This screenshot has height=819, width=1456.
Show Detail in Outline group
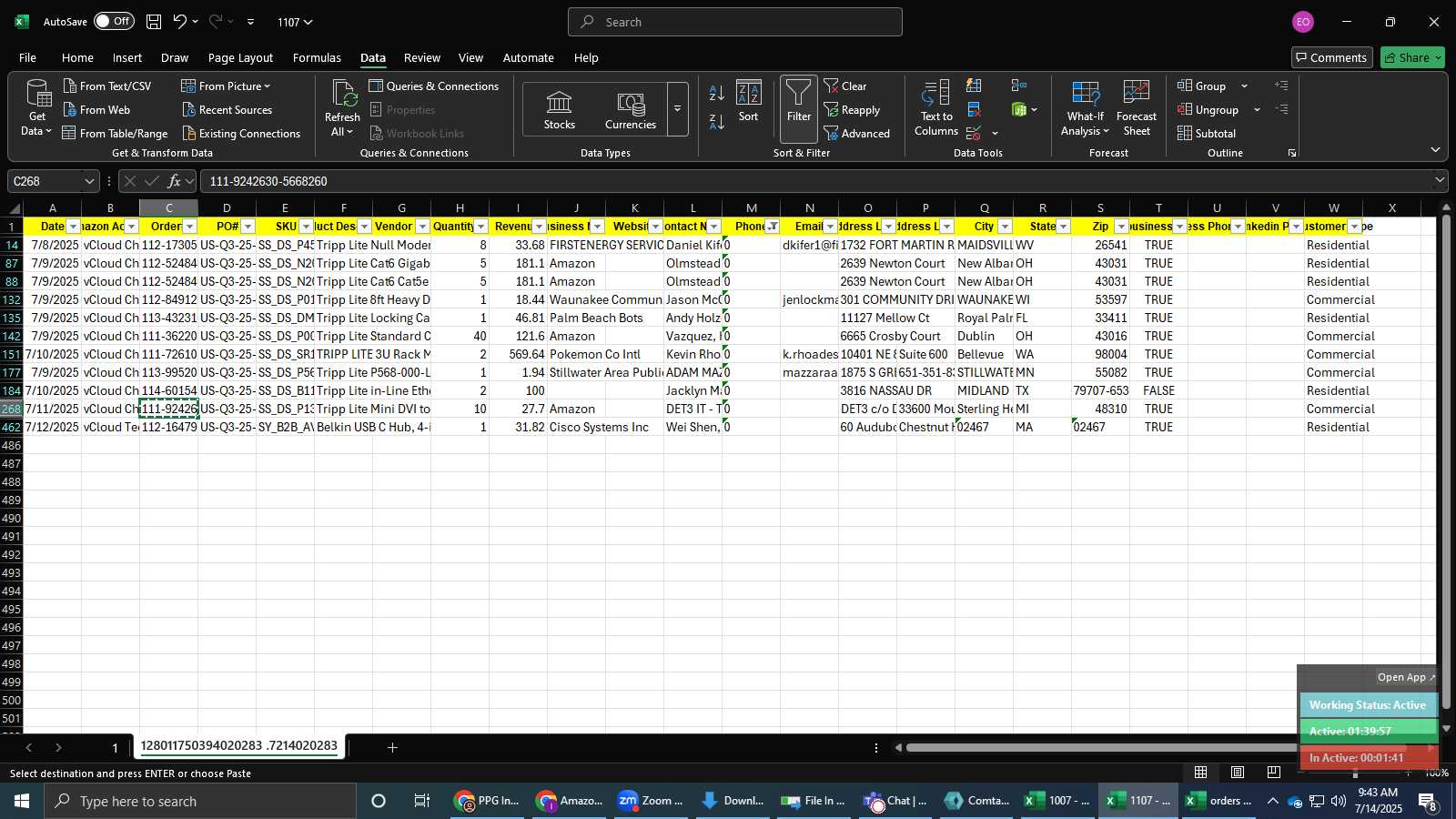(1282, 86)
